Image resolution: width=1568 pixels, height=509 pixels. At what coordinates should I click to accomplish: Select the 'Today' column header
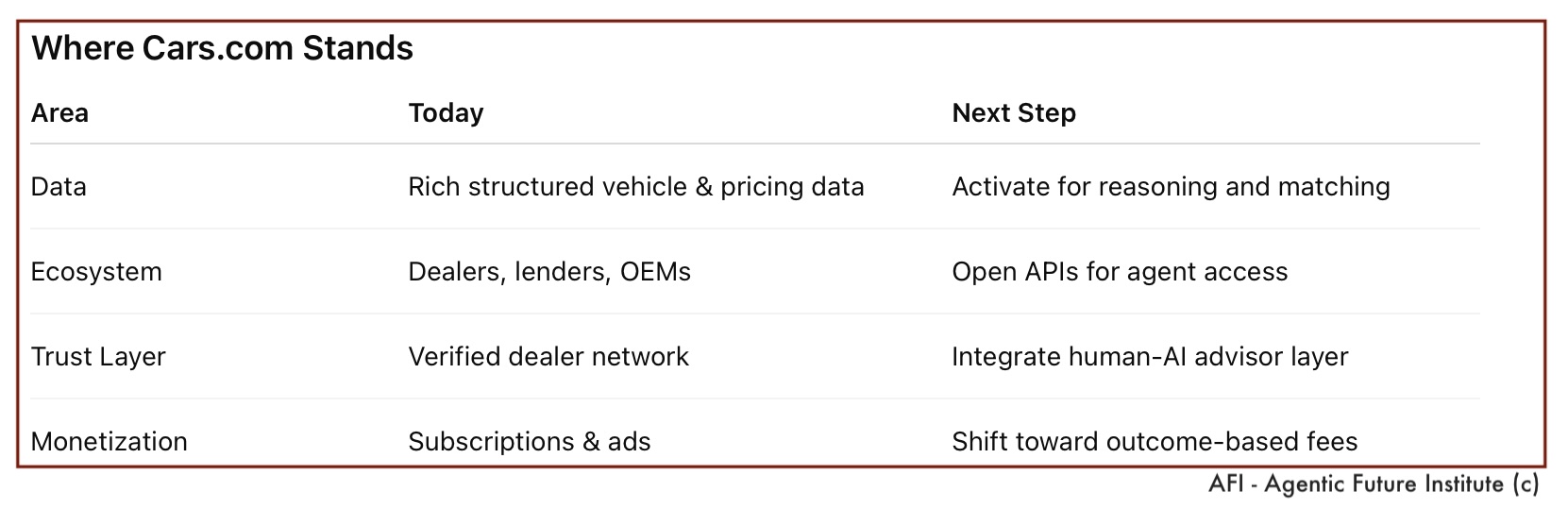coord(446,113)
